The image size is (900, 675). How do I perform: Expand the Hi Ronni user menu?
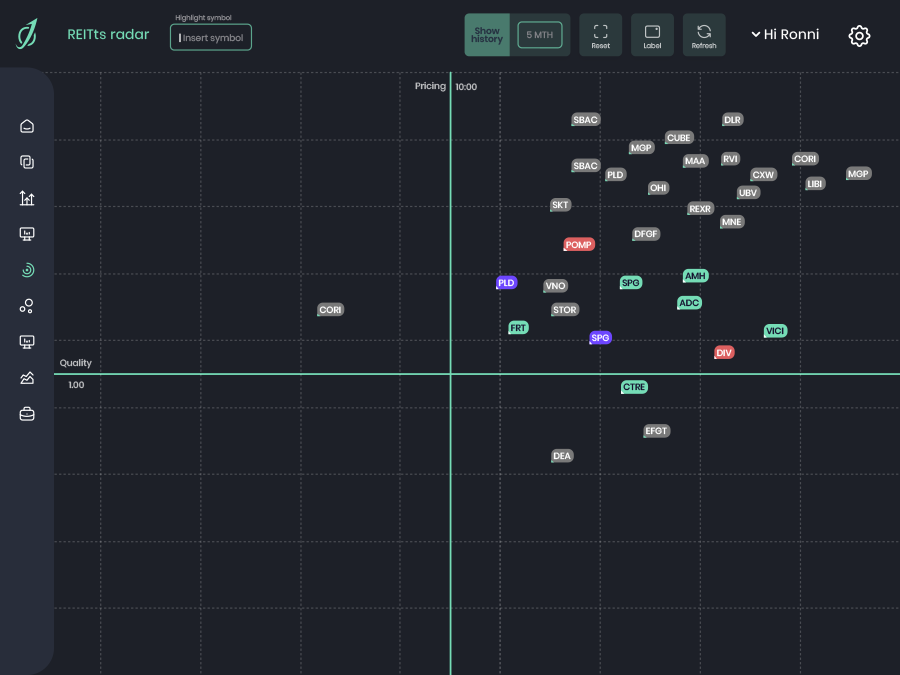(785, 35)
